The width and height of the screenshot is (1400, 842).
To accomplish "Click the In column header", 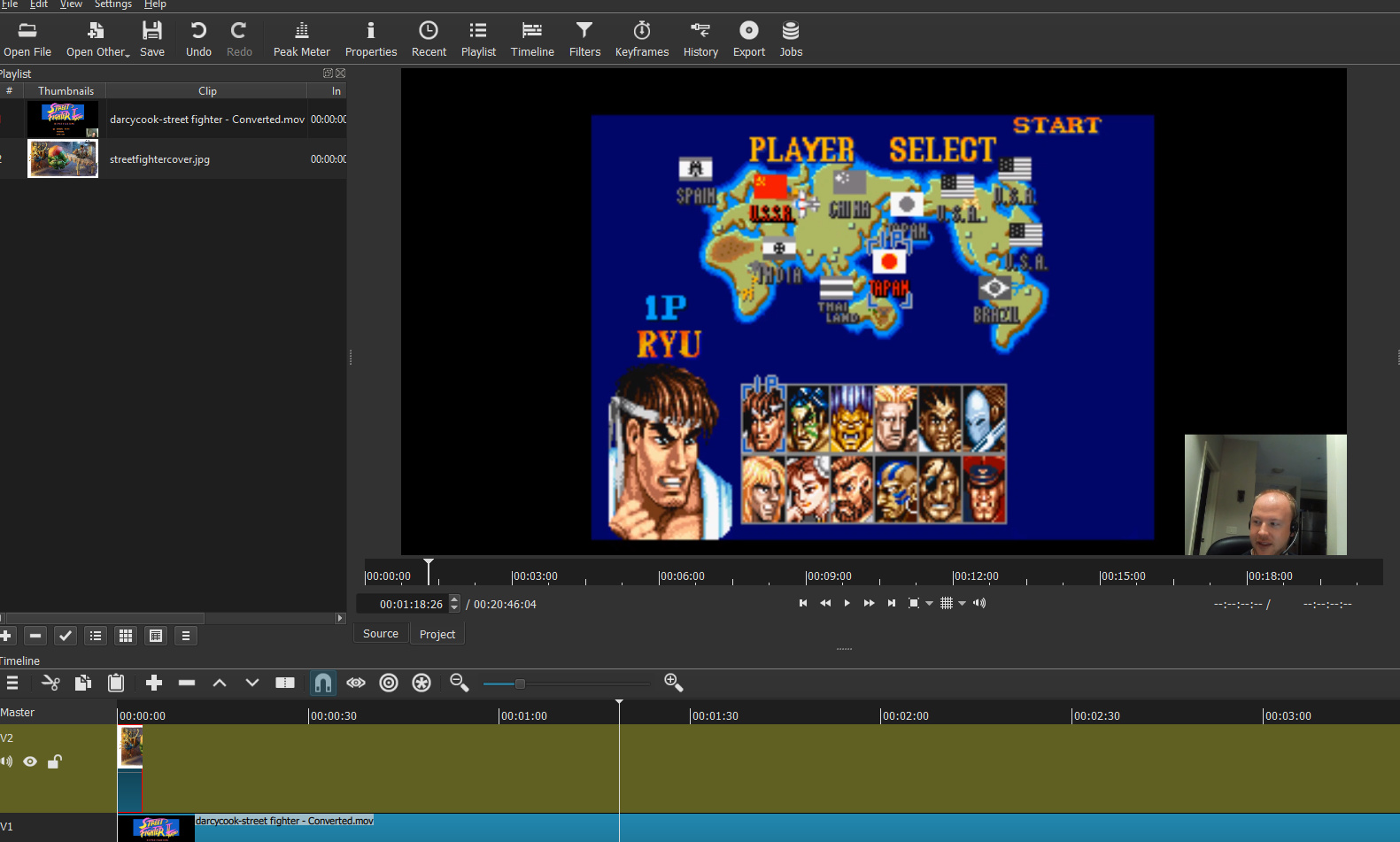I will (x=328, y=91).
